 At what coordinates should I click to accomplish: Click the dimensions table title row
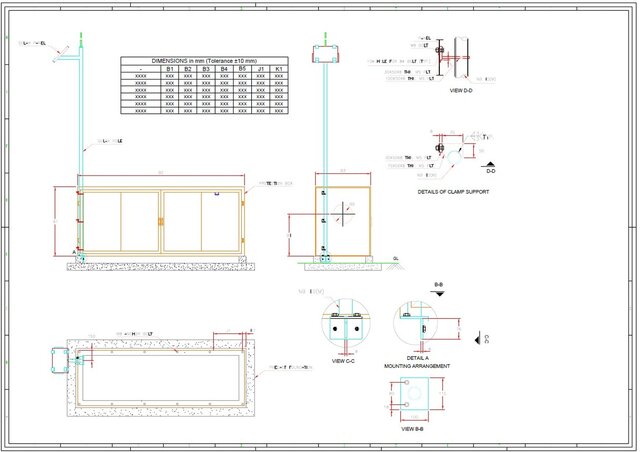coord(204,61)
